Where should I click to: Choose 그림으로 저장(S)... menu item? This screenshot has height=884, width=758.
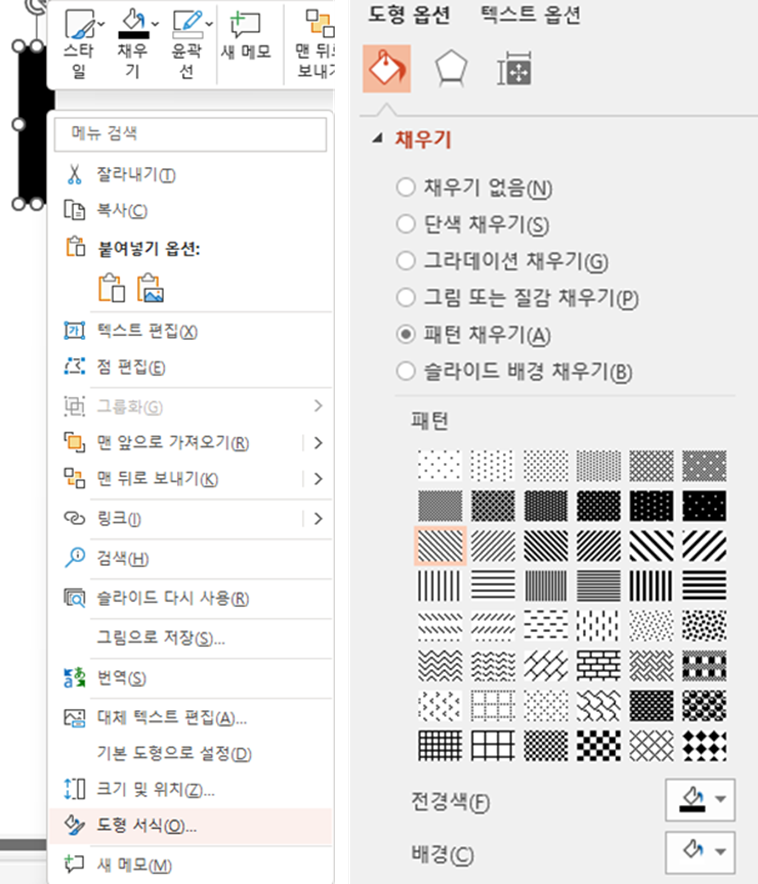190,638
